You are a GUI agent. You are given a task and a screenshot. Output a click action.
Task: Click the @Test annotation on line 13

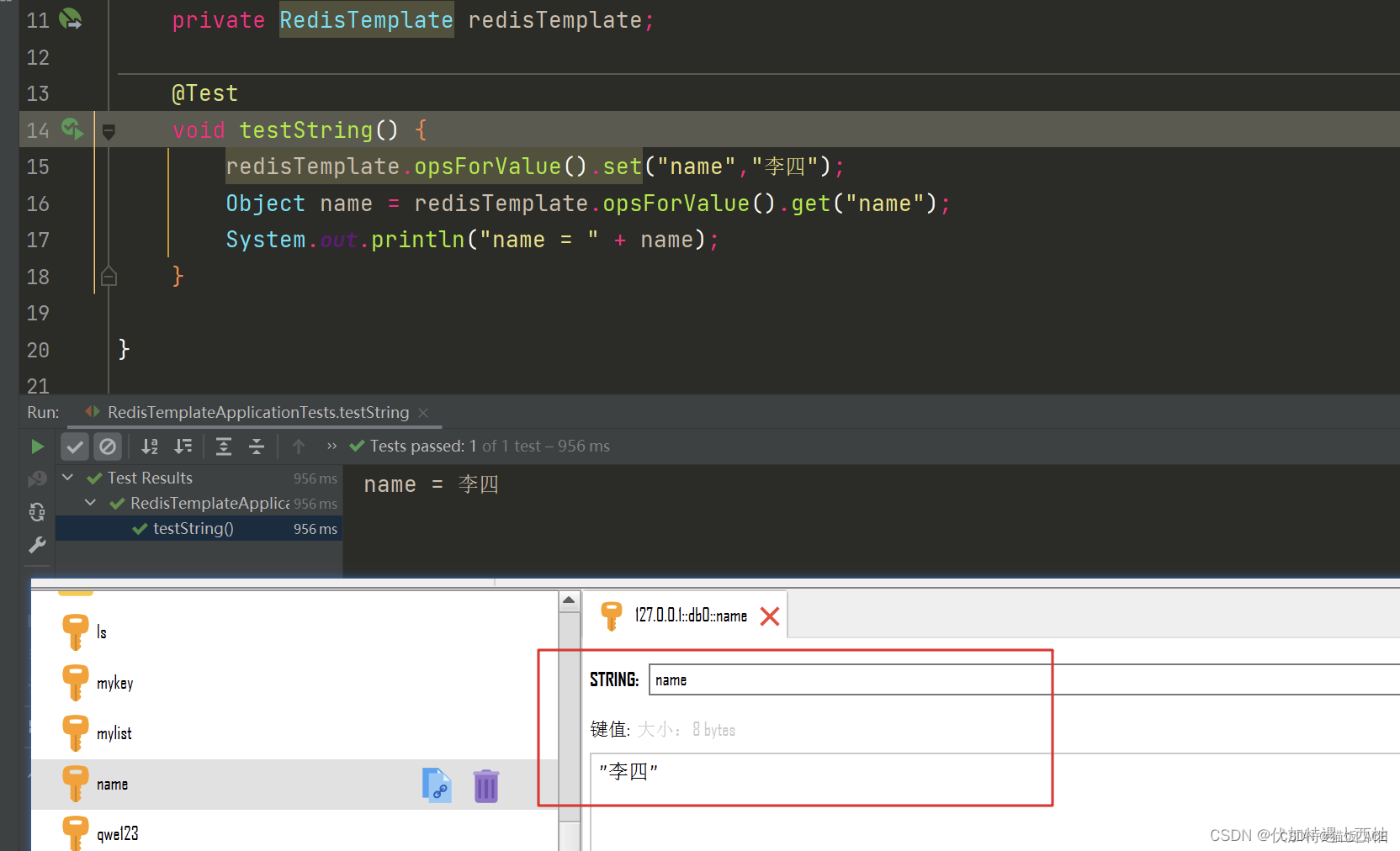(204, 93)
